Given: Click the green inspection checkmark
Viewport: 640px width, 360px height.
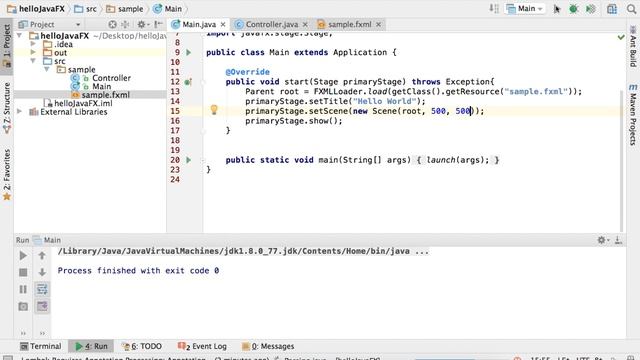Looking at the screenshot, I should pos(621,37).
